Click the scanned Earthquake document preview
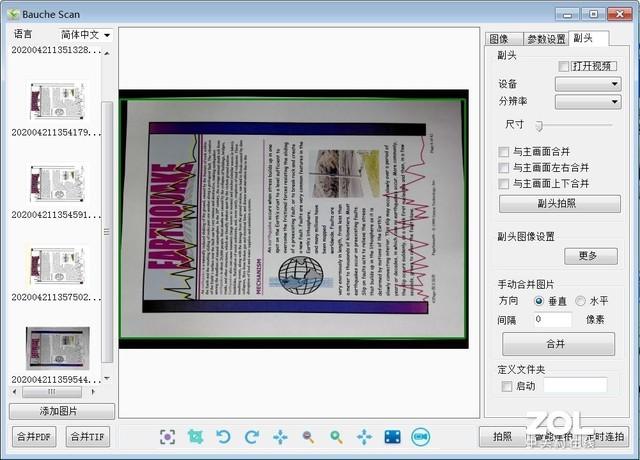Image resolution: width=640 pixels, height=460 pixels. [293, 219]
